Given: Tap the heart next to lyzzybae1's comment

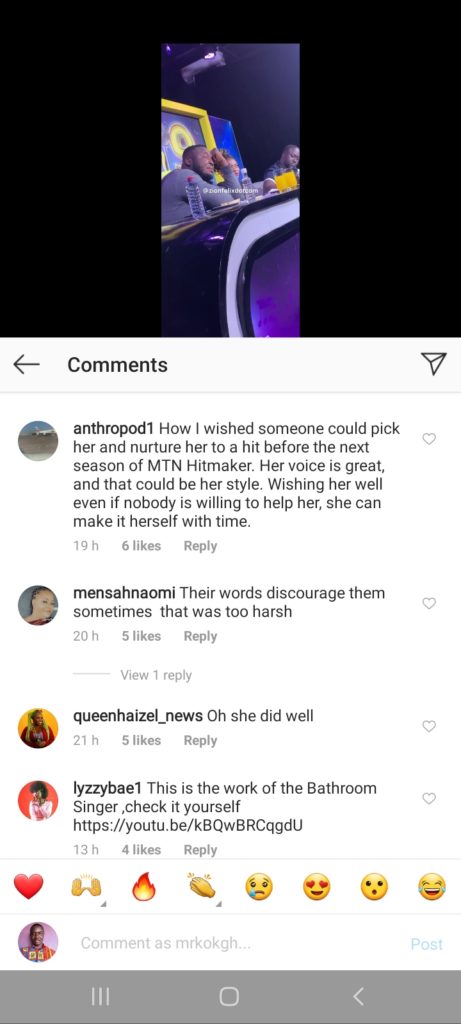Looking at the screenshot, I should coord(429,798).
